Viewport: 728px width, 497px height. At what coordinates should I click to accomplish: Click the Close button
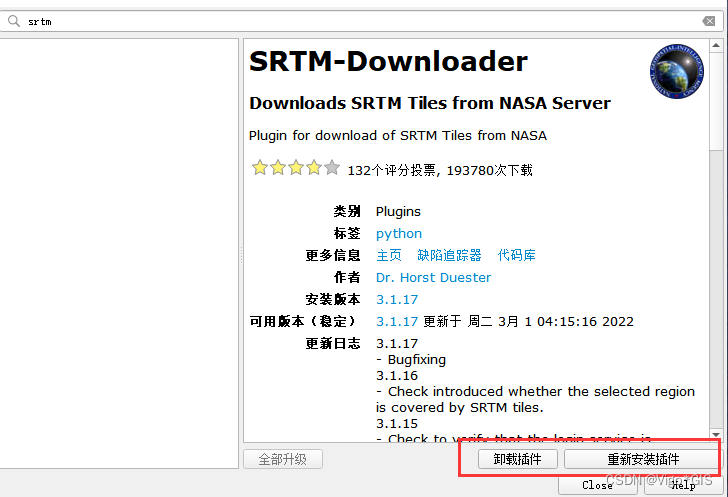coord(598,485)
